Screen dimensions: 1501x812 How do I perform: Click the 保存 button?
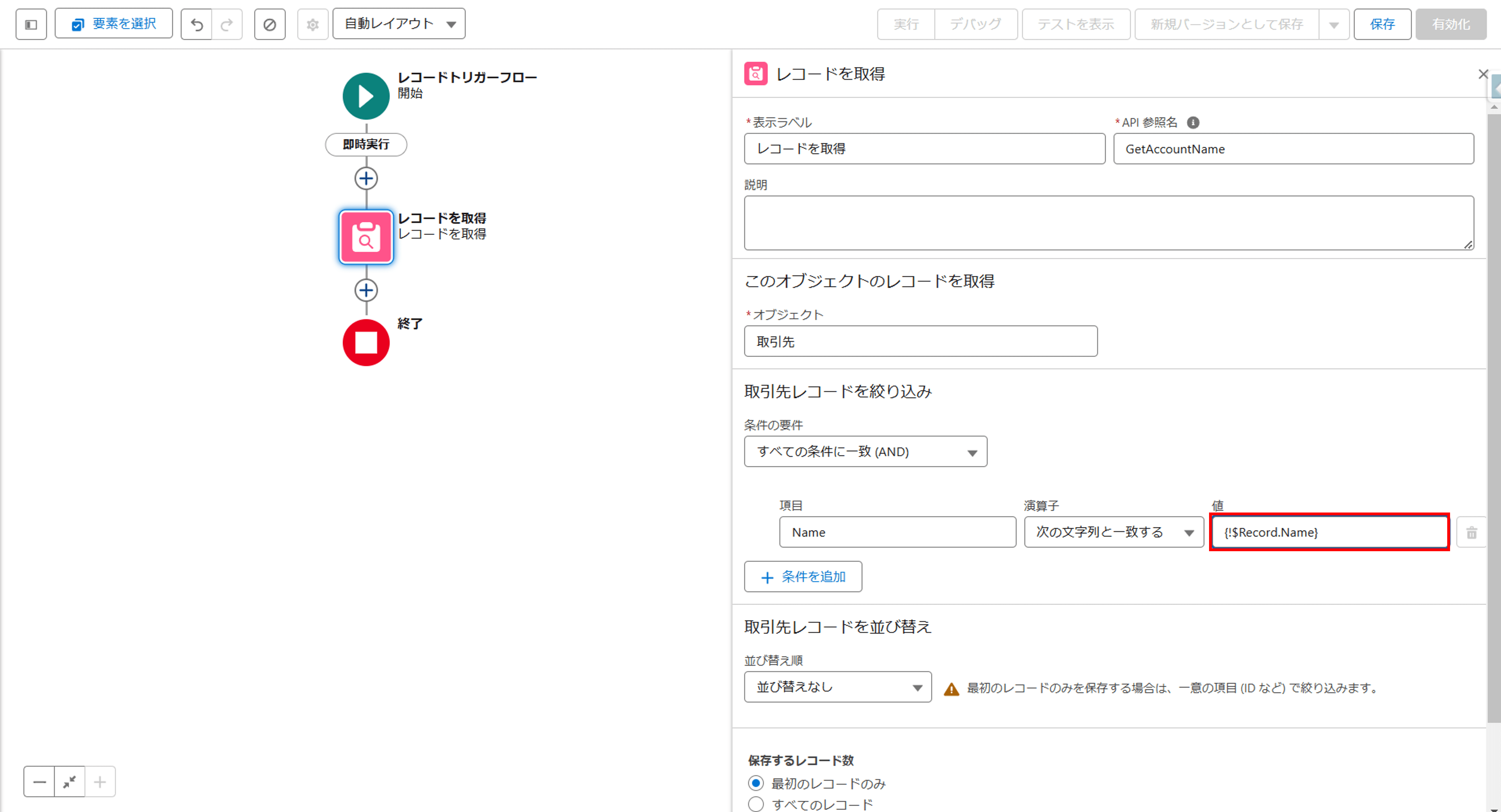[1382, 24]
